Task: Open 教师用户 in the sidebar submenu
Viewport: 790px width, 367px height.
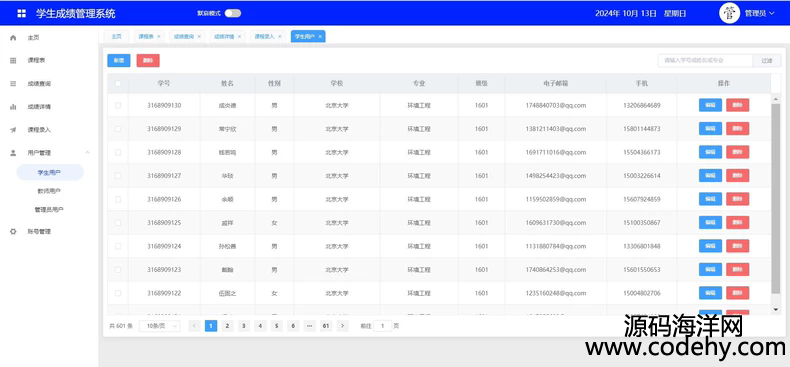Action: [x=49, y=191]
